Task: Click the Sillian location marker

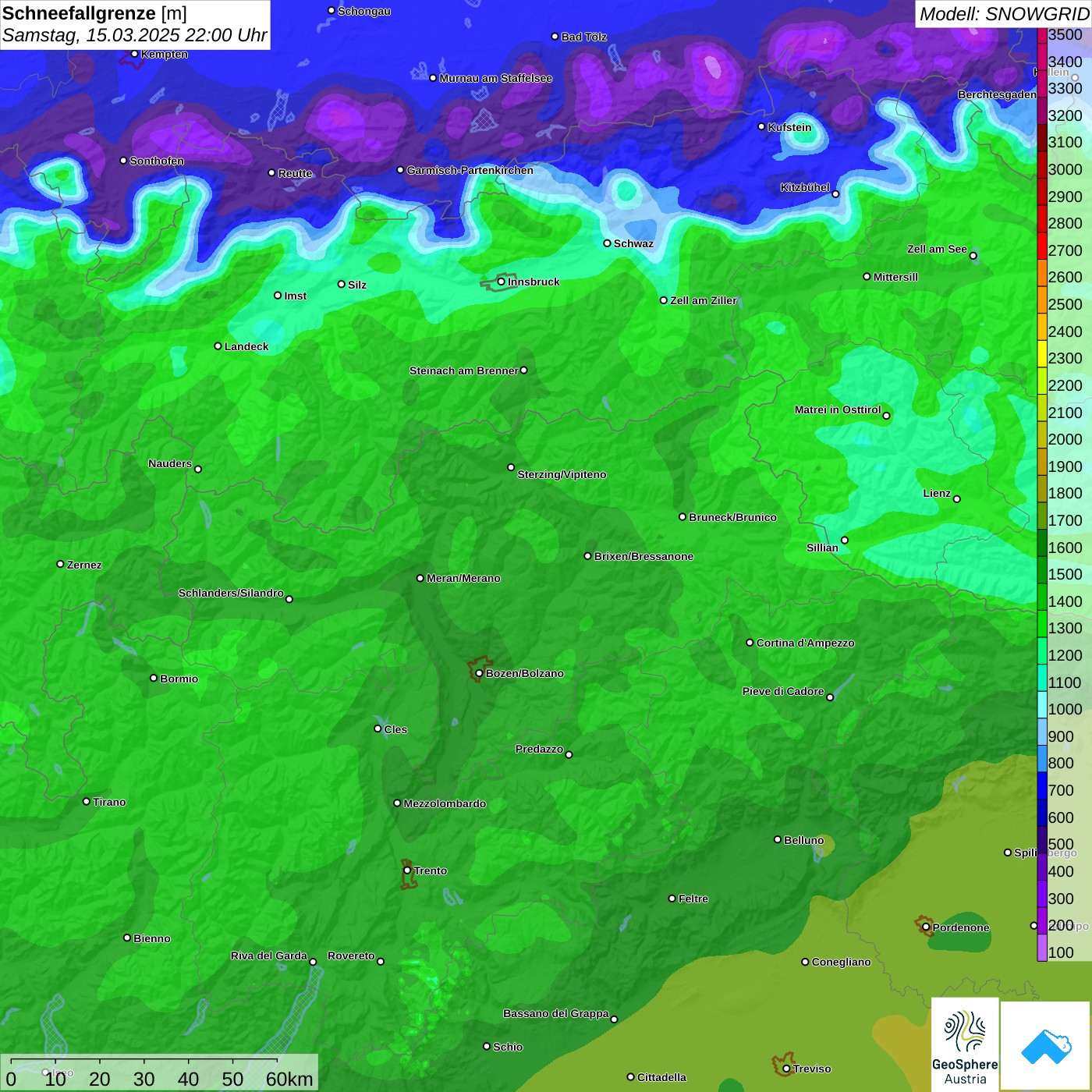Action: click(x=845, y=540)
